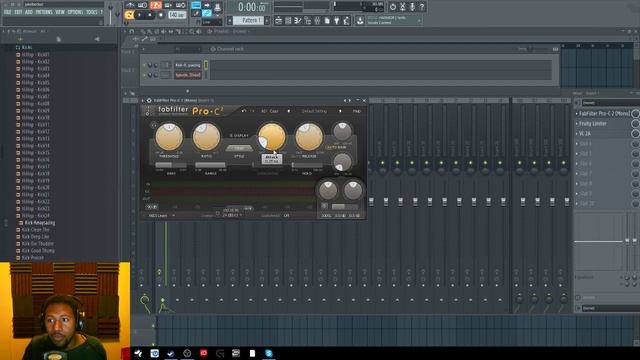Toggle the orange pattern/song mode button
Screen dimensions: 640x360
coord(129,15)
